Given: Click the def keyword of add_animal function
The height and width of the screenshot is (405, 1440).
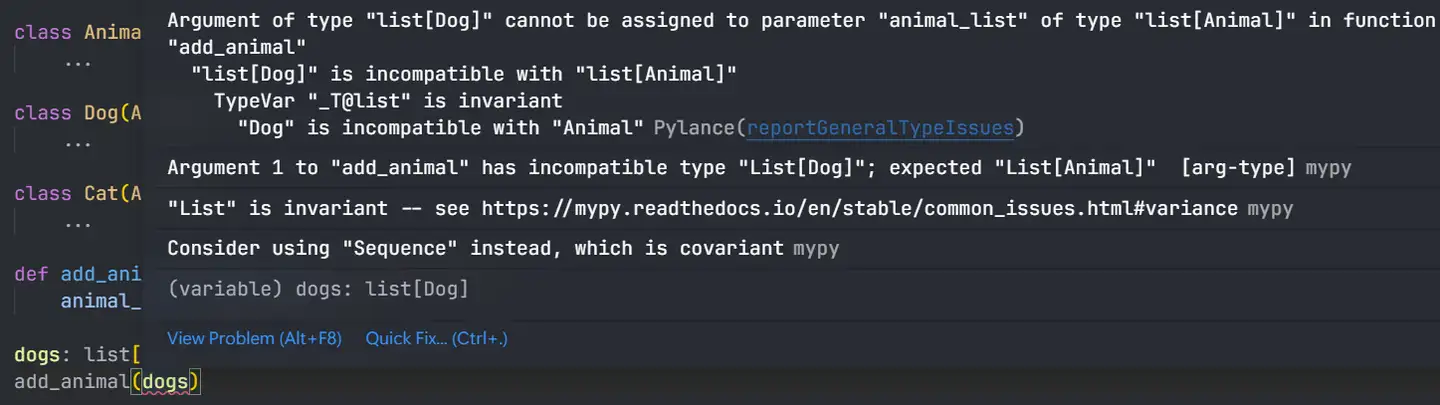Looking at the screenshot, I should [x=31, y=274].
